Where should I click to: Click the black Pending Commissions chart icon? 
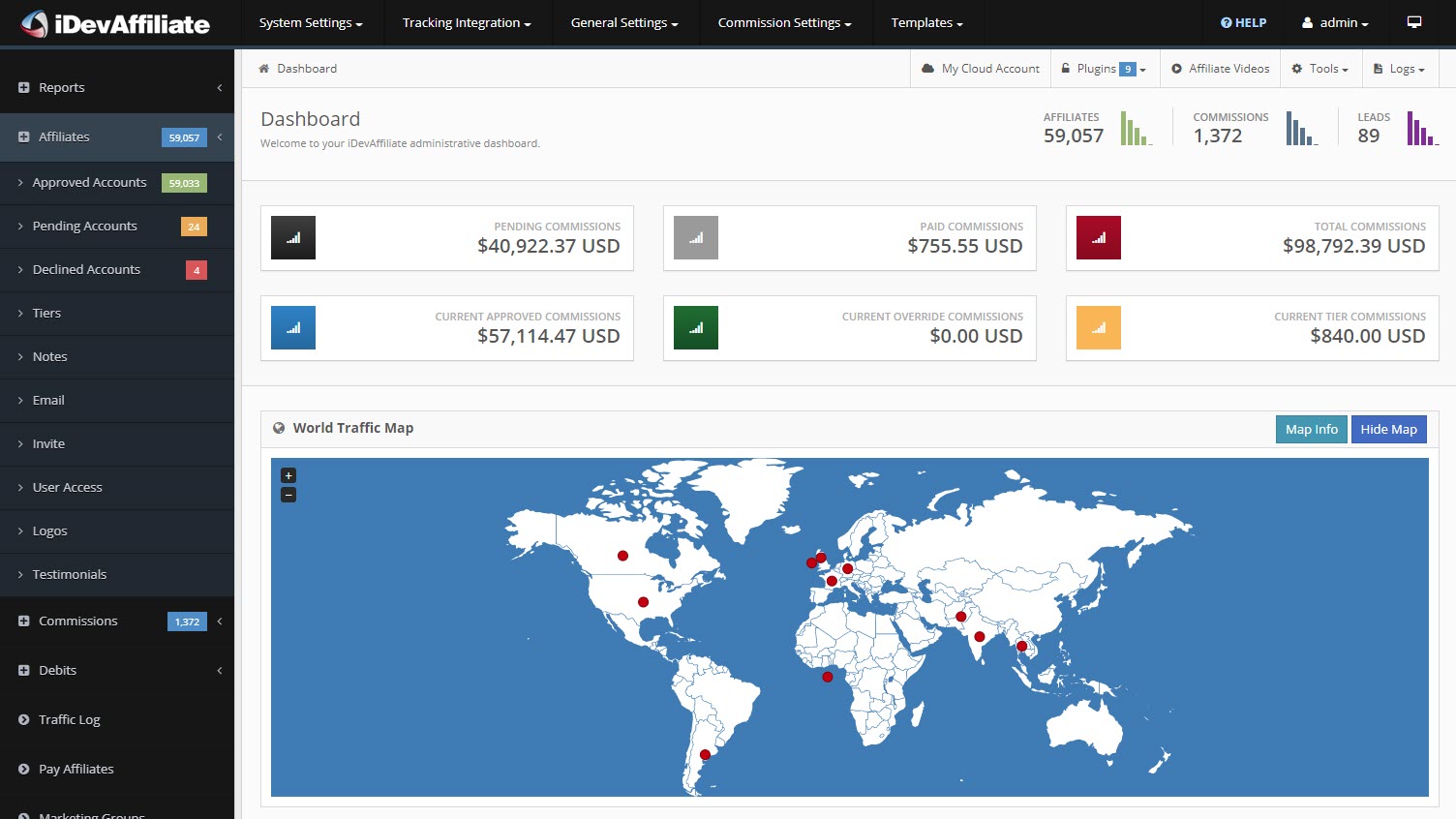[x=293, y=238]
